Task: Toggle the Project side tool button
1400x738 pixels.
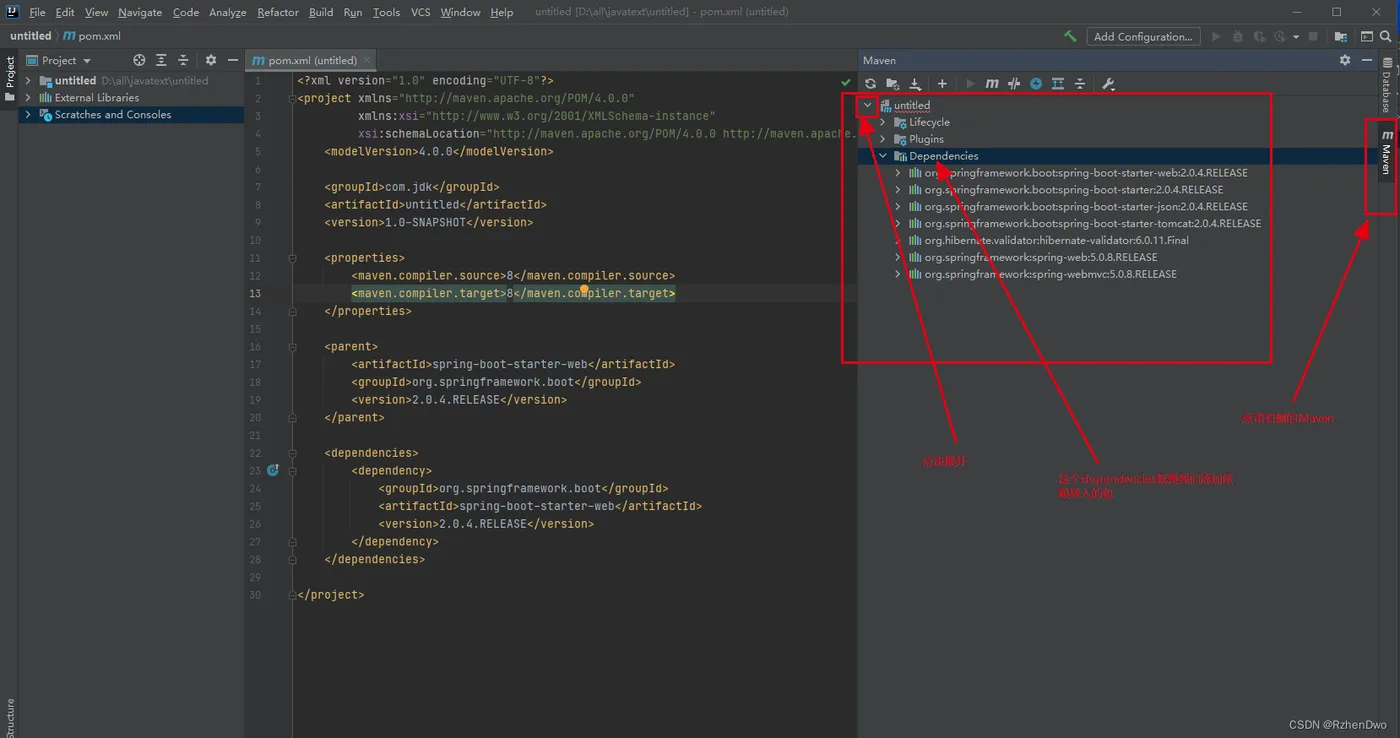Action: coord(10,79)
